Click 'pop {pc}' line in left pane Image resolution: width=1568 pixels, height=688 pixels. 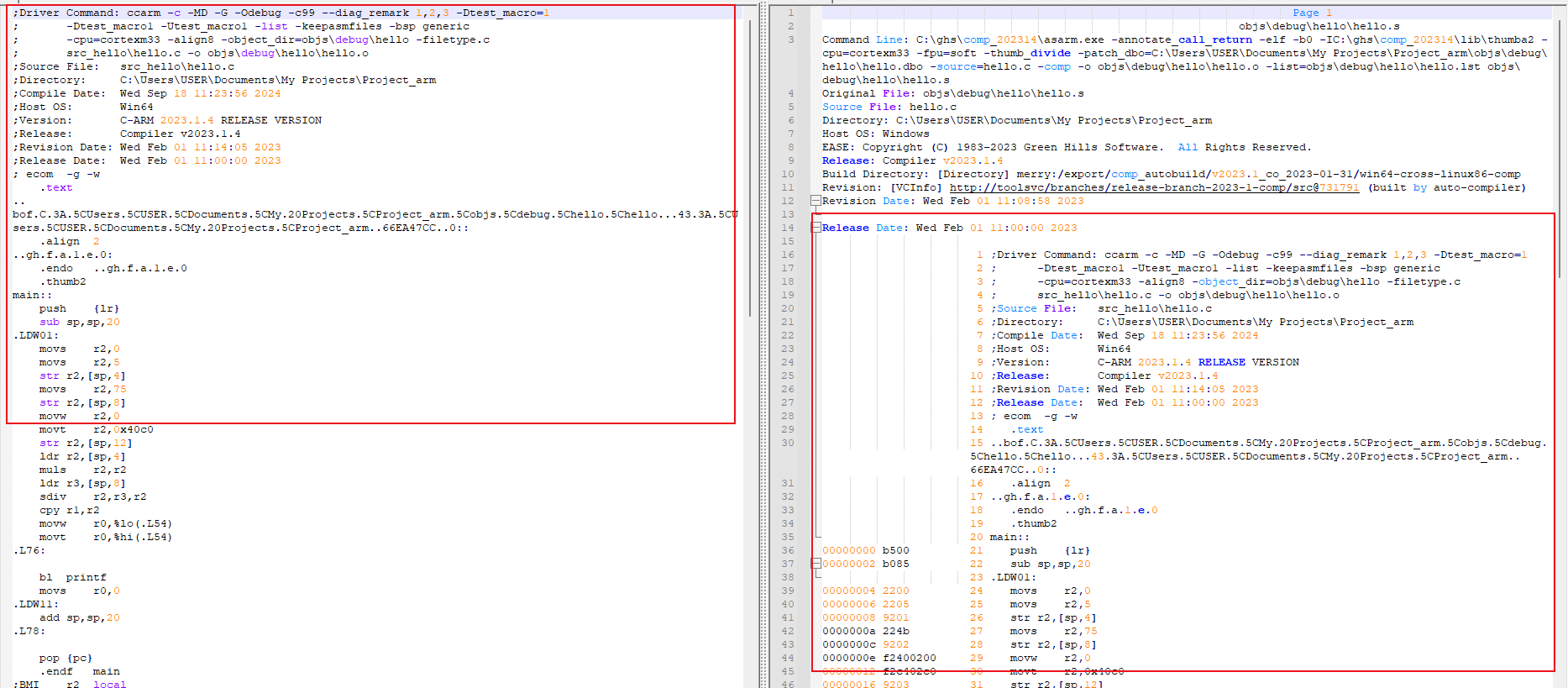coord(66,658)
